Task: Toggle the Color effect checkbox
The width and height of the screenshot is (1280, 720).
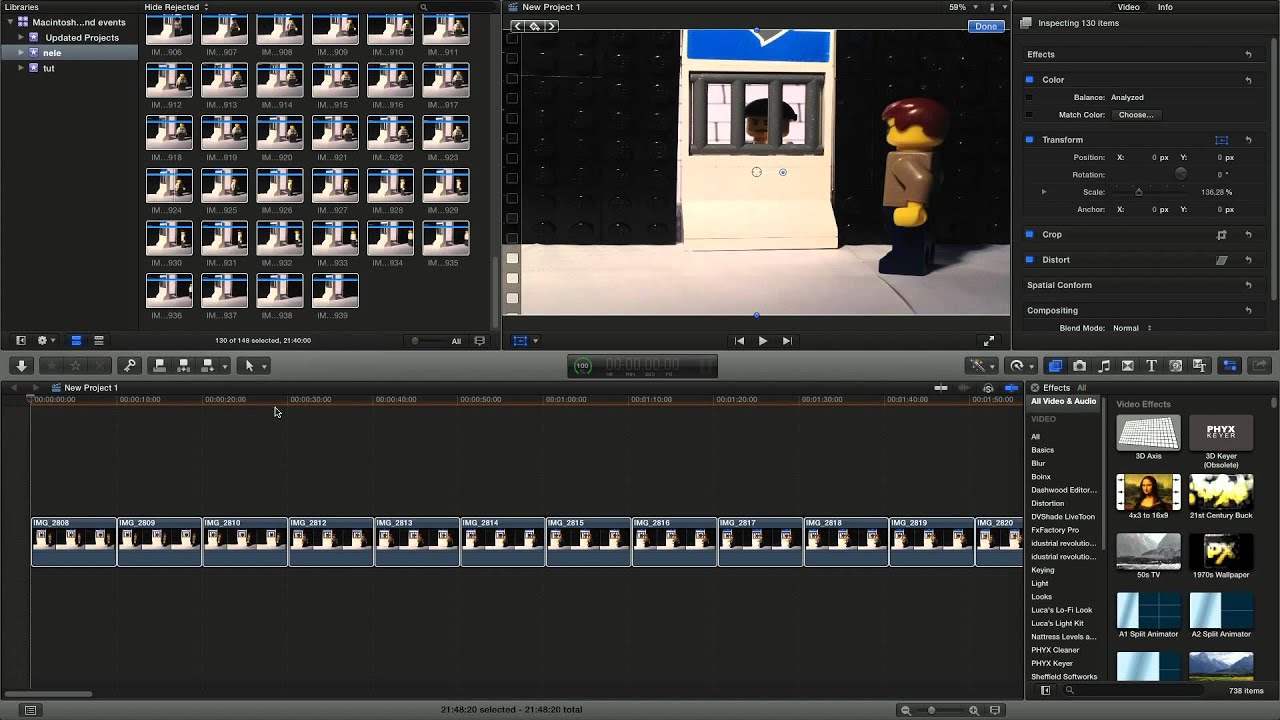Action: [x=1029, y=80]
